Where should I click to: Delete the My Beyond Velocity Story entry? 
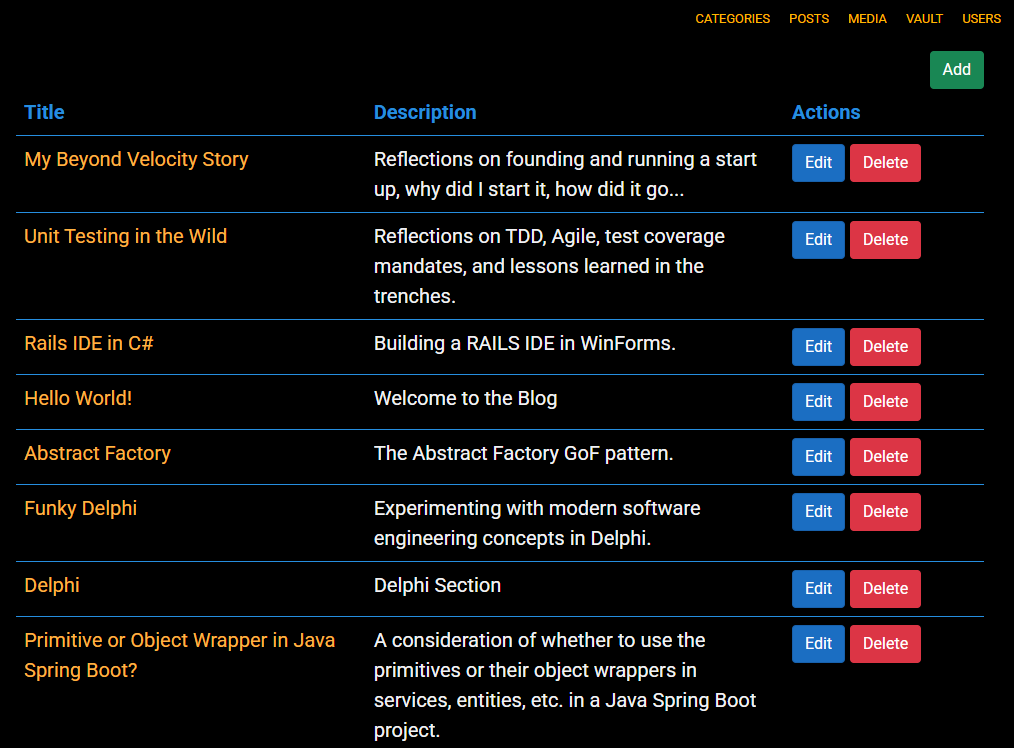885,163
